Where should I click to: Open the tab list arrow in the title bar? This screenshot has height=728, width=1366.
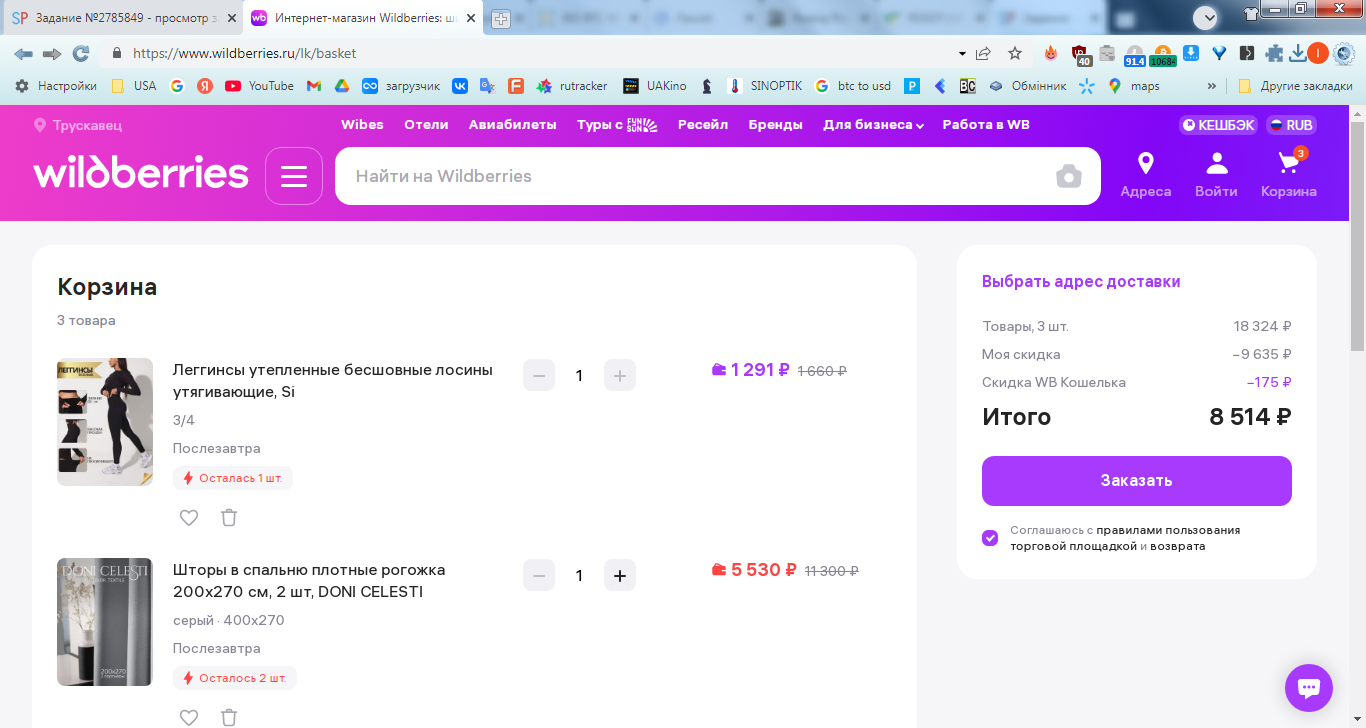pos(1205,17)
